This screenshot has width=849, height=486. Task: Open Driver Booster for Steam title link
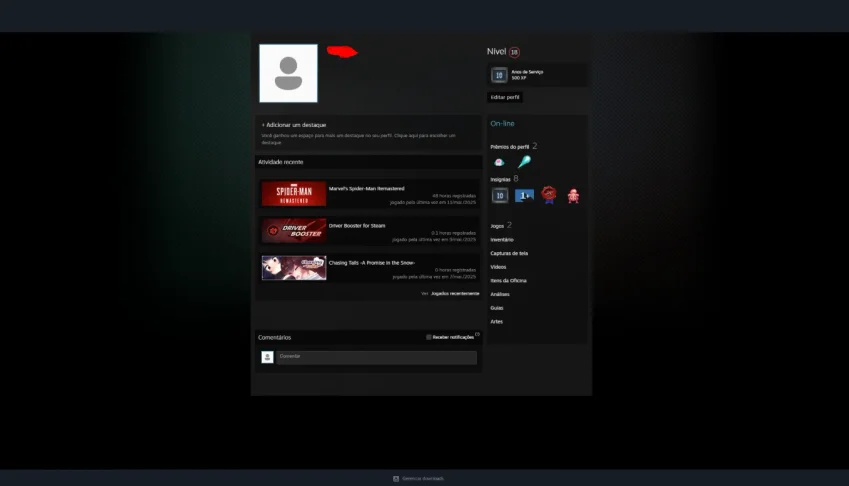pyautogui.click(x=357, y=226)
